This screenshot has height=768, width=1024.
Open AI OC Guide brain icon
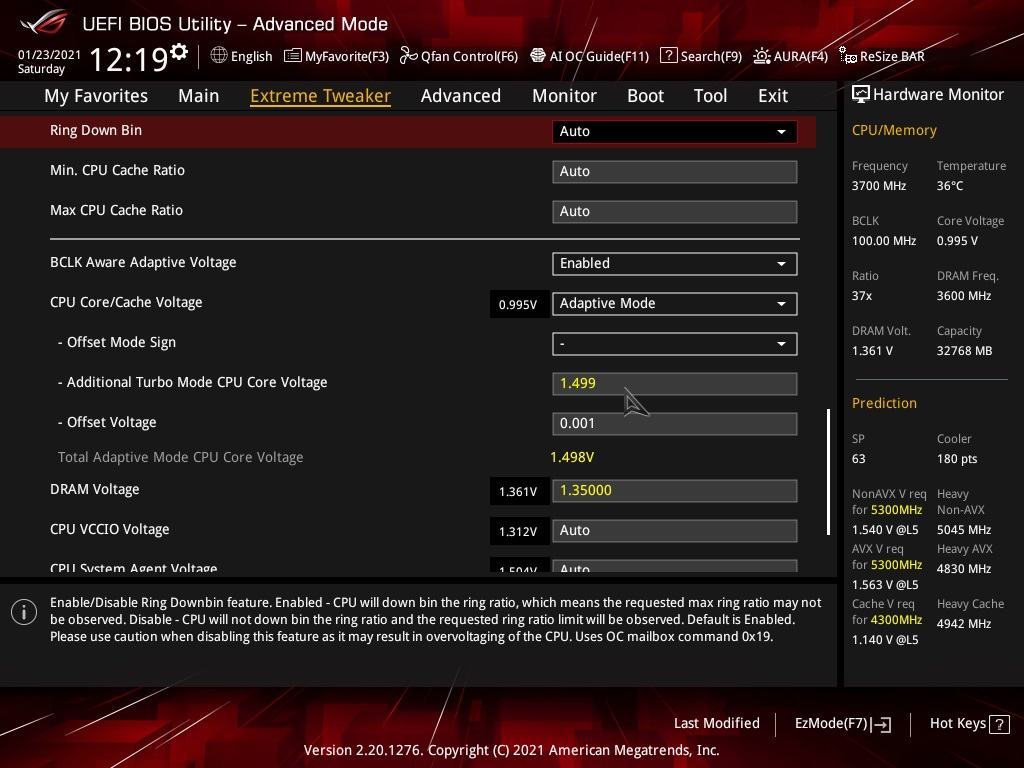click(537, 56)
